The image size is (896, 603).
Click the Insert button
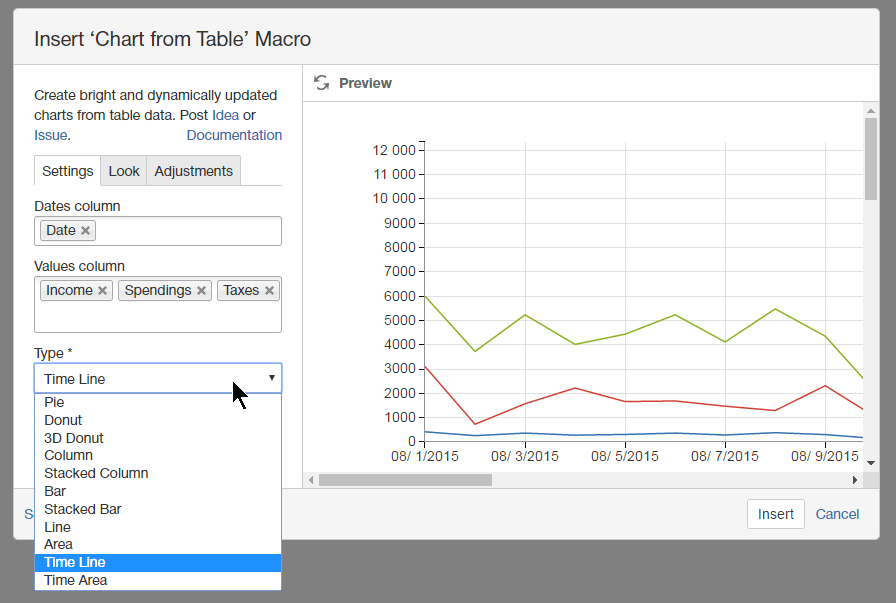[x=776, y=514]
